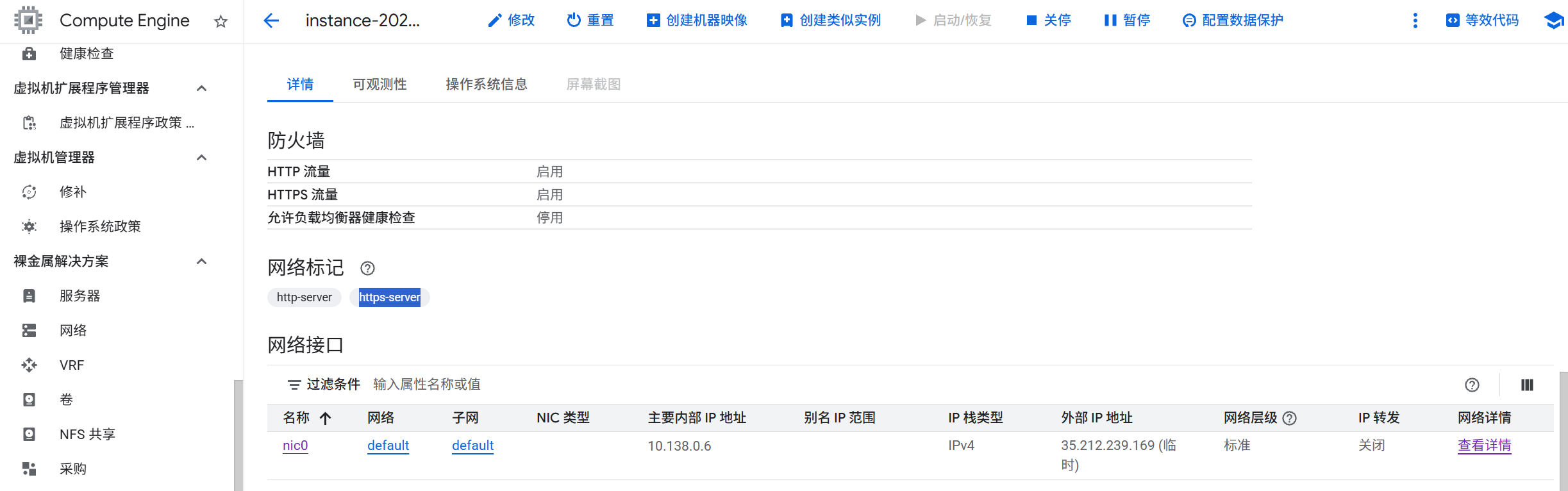Switch to the 可观测性 tab
Viewport: 1568px width, 491px height.
[x=379, y=85]
